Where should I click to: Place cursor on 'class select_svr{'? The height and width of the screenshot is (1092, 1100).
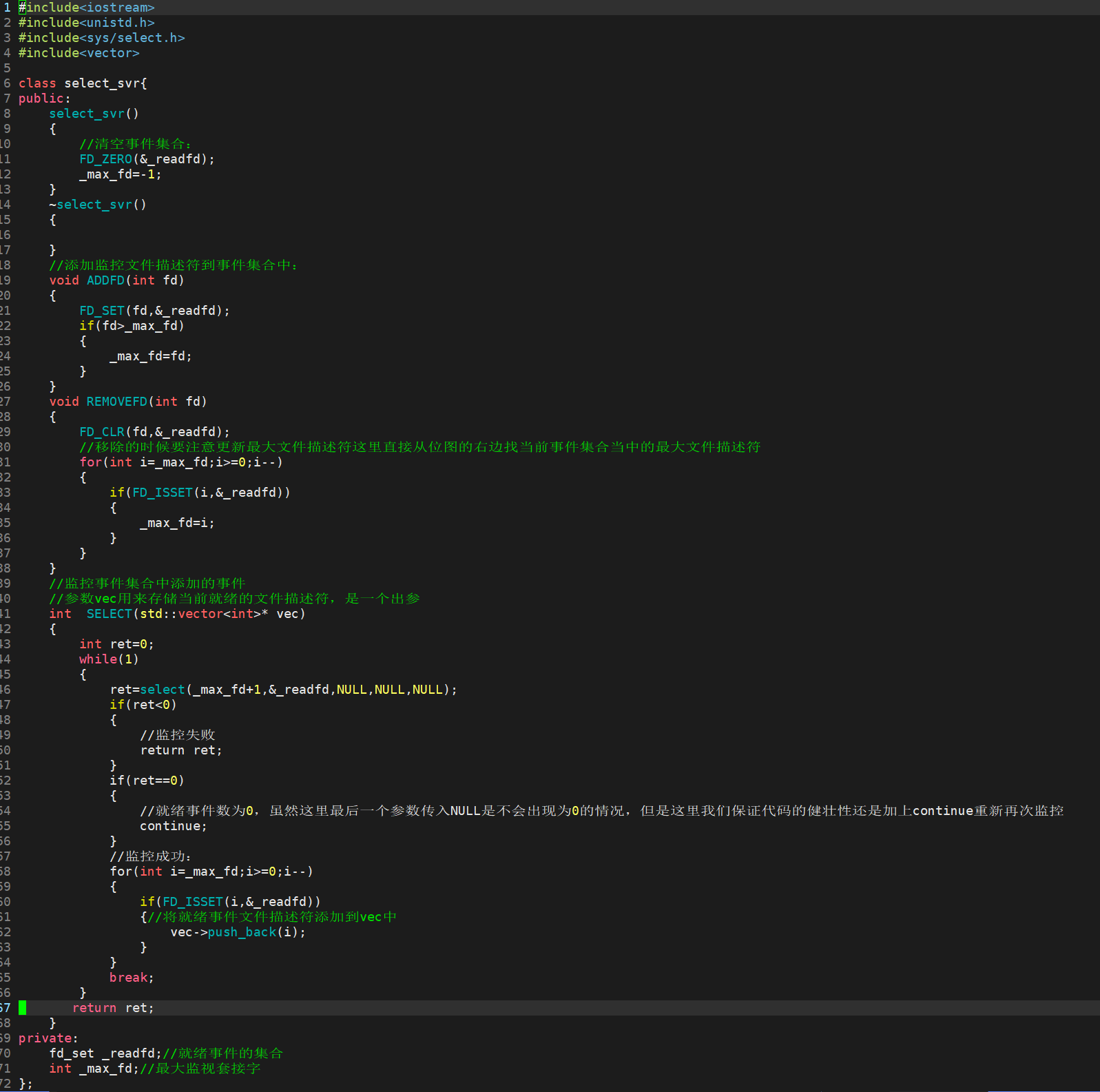tap(83, 83)
